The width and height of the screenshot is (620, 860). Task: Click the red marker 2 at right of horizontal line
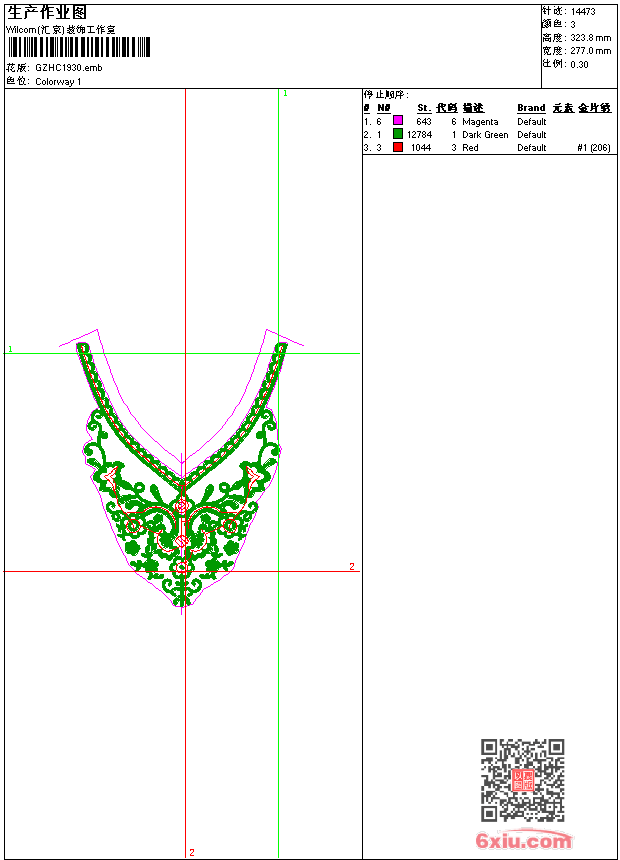tap(351, 567)
